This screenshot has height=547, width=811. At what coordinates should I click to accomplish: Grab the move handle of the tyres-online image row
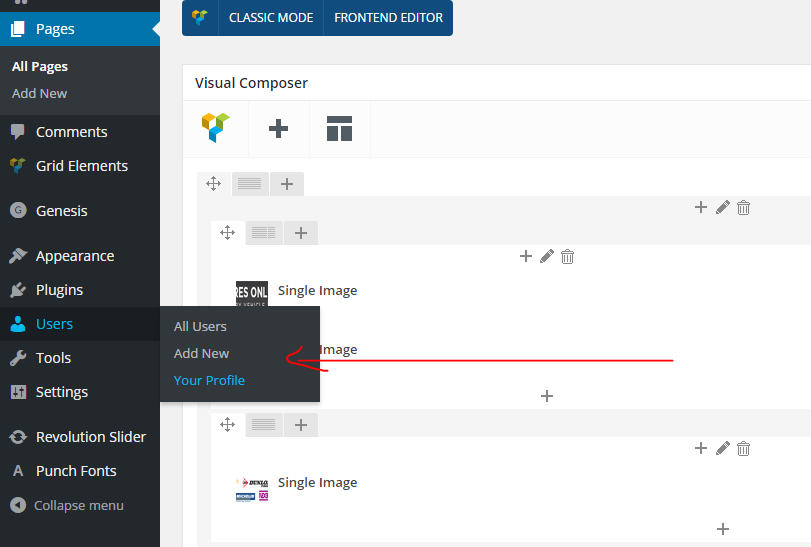228,233
